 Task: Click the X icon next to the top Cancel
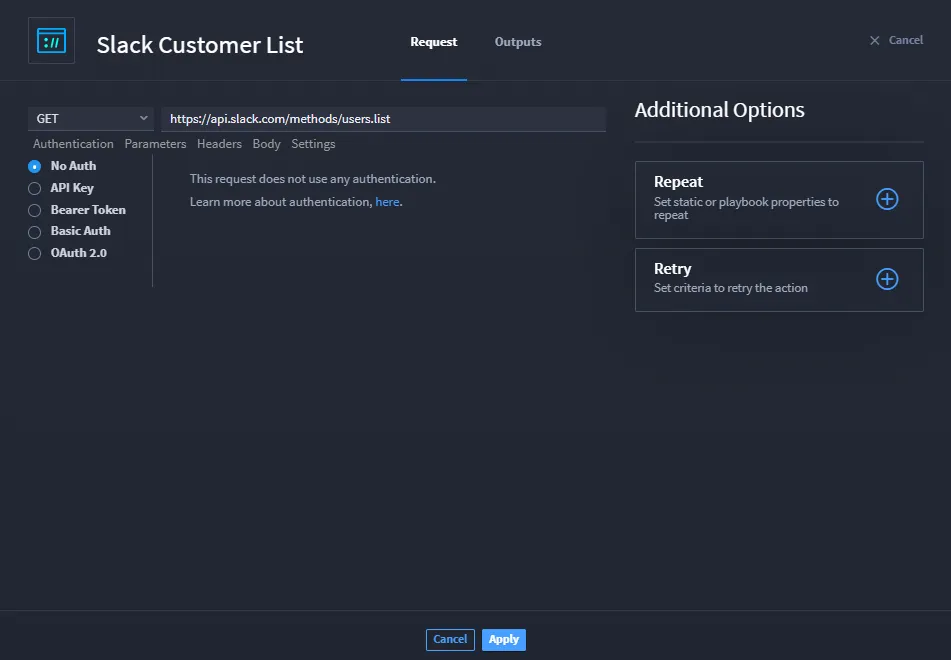coord(875,41)
